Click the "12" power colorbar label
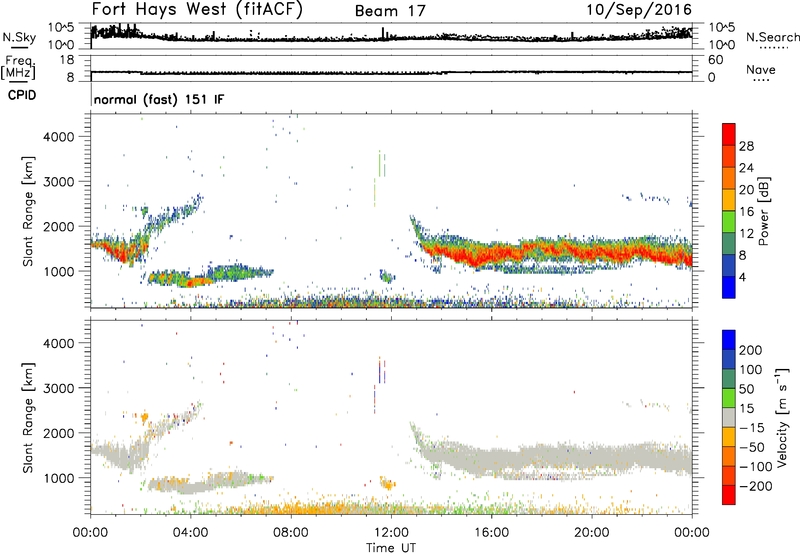 tap(746, 234)
